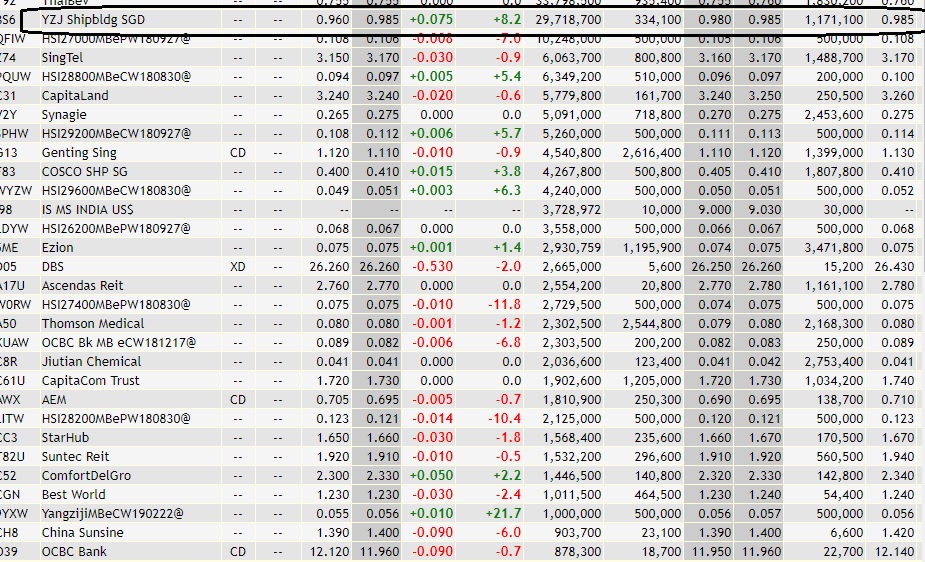This screenshot has height=562, width=925.
Task: Select SingTel volume 6,063,700
Action: pos(572,58)
